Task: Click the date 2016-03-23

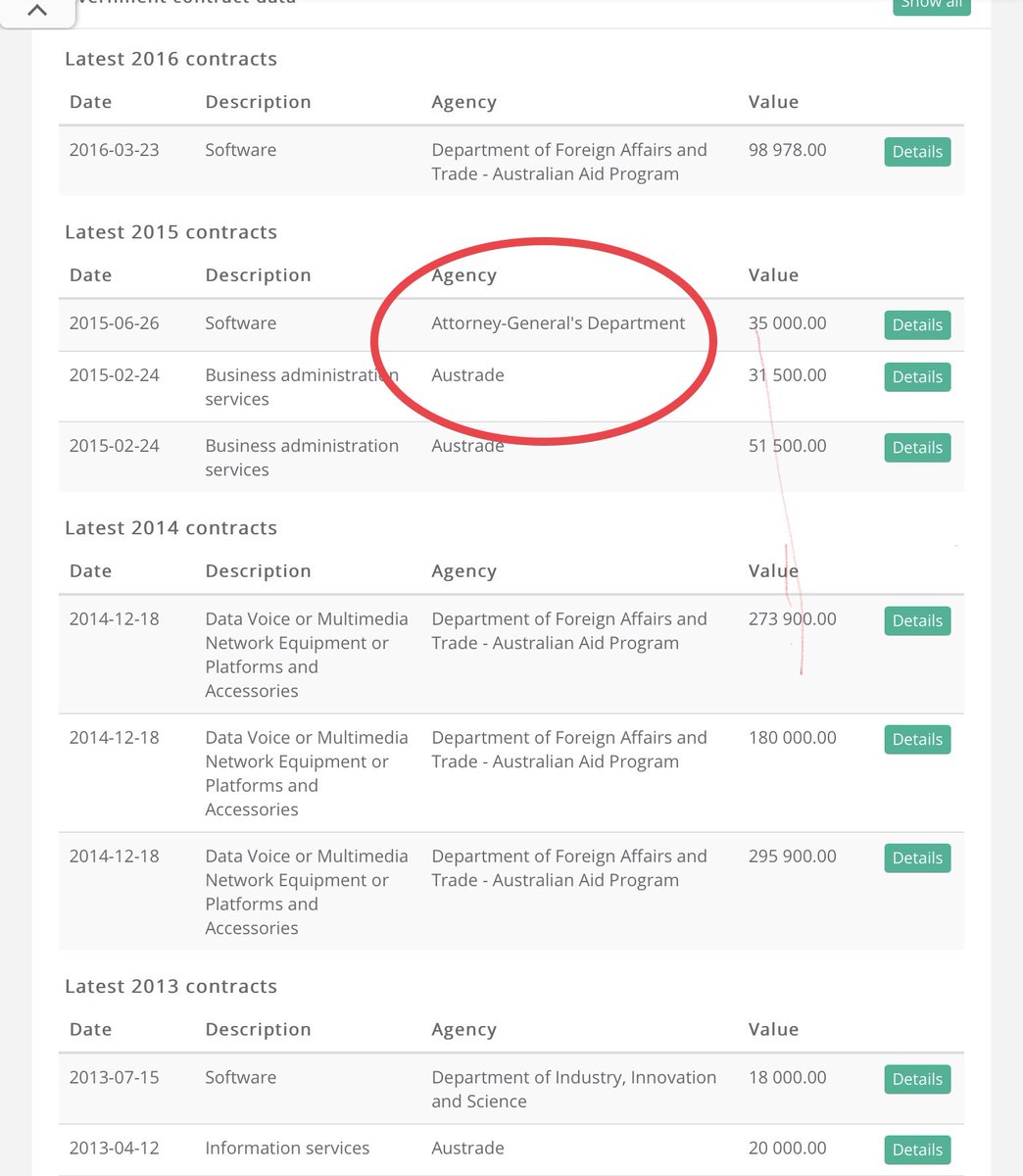Action: [x=114, y=150]
